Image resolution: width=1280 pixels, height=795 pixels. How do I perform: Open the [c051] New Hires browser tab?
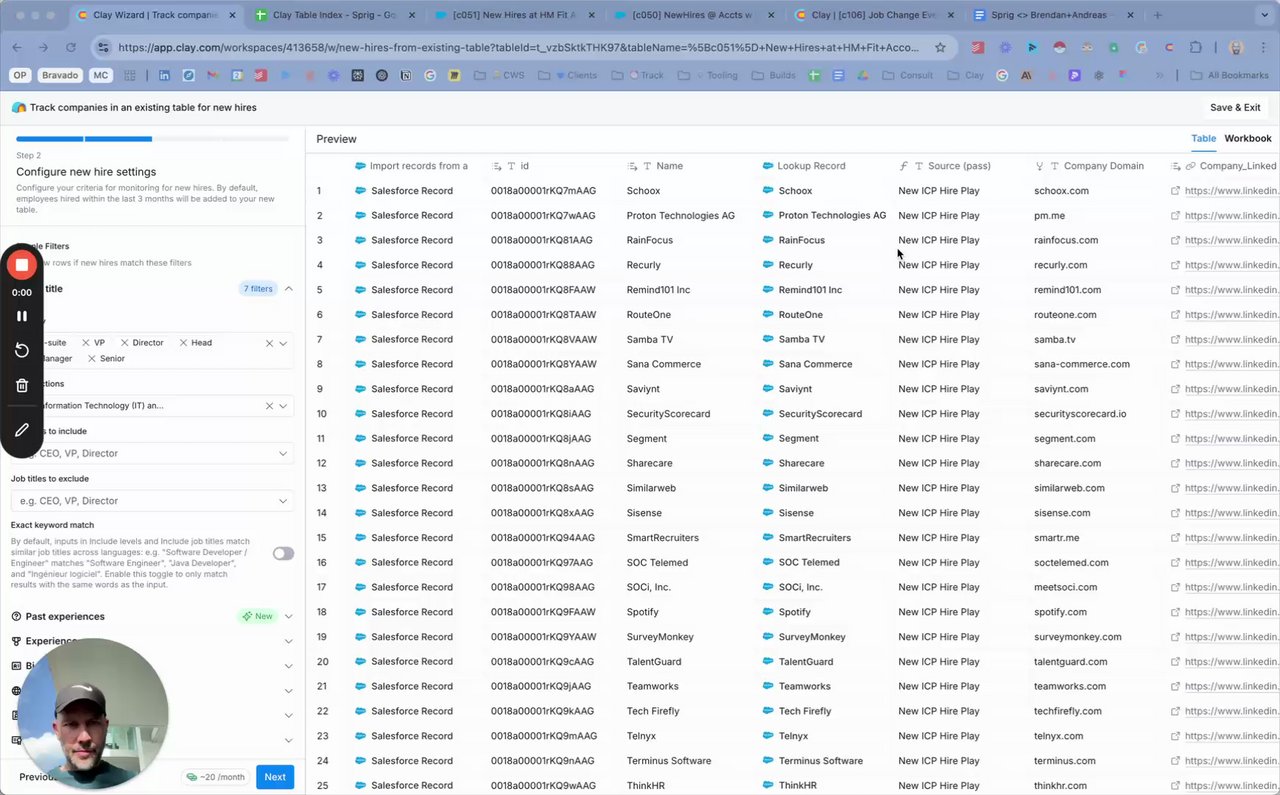pos(516,15)
